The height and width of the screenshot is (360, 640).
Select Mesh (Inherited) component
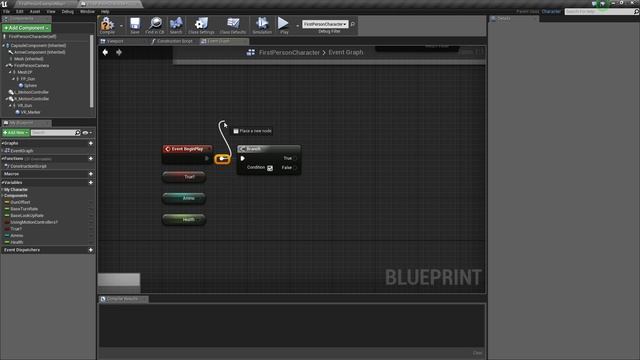click(26, 59)
